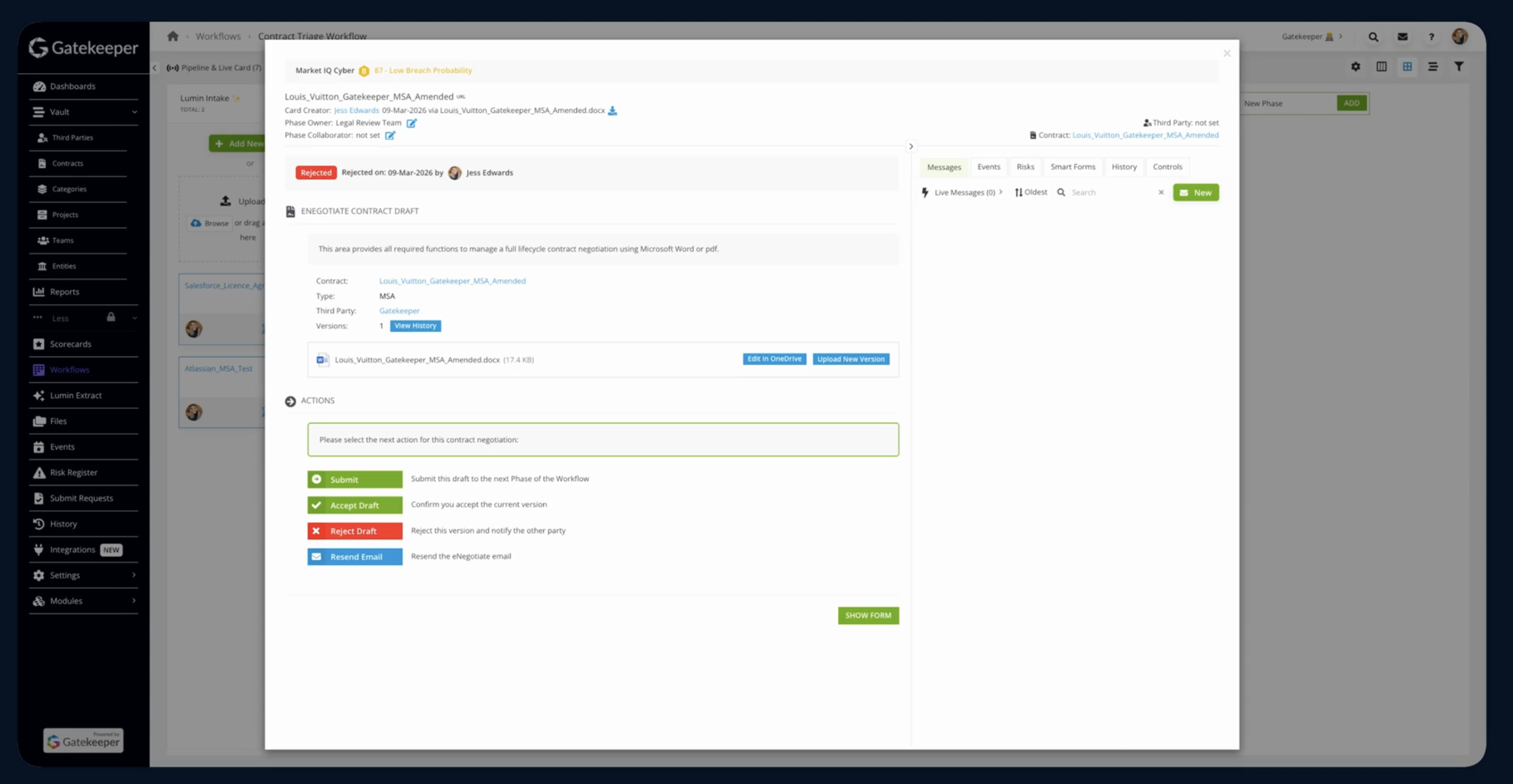Click the ADD button for New Phase
Image resolution: width=1513 pixels, height=784 pixels.
[1351, 103]
